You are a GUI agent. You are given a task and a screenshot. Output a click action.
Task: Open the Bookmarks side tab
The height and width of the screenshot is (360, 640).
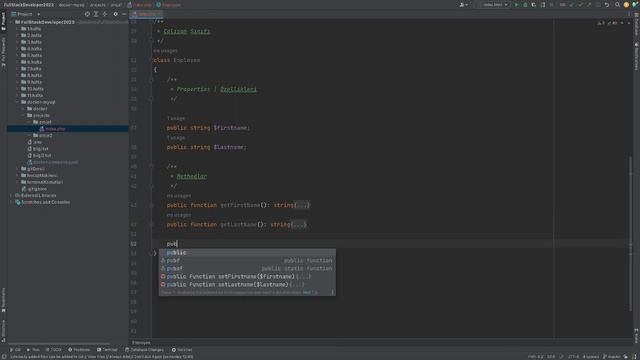click(3, 300)
